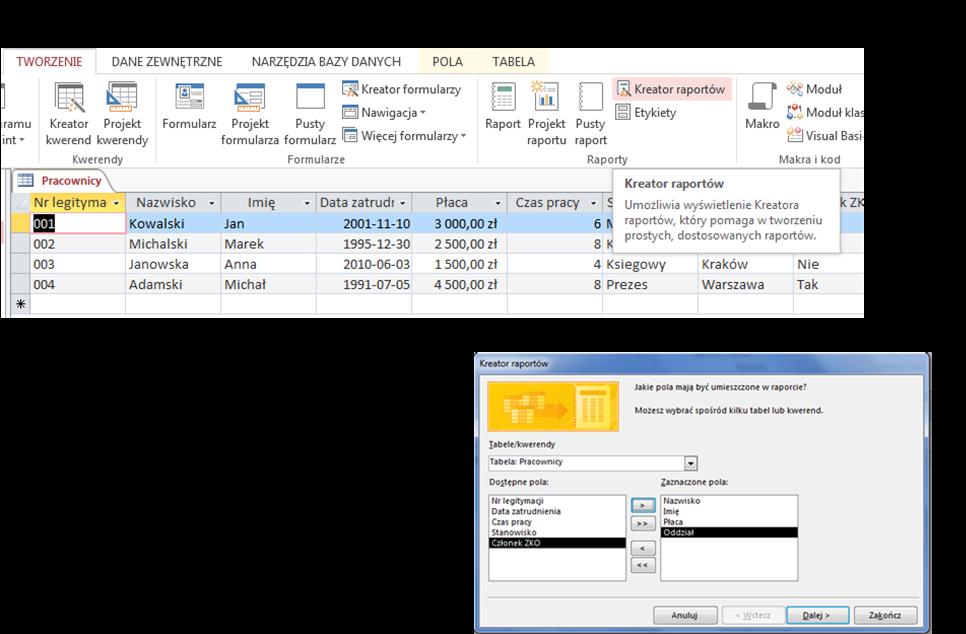Launch the Kreator kwerend query wizard
Screen dimensions: 966x634
point(68,115)
